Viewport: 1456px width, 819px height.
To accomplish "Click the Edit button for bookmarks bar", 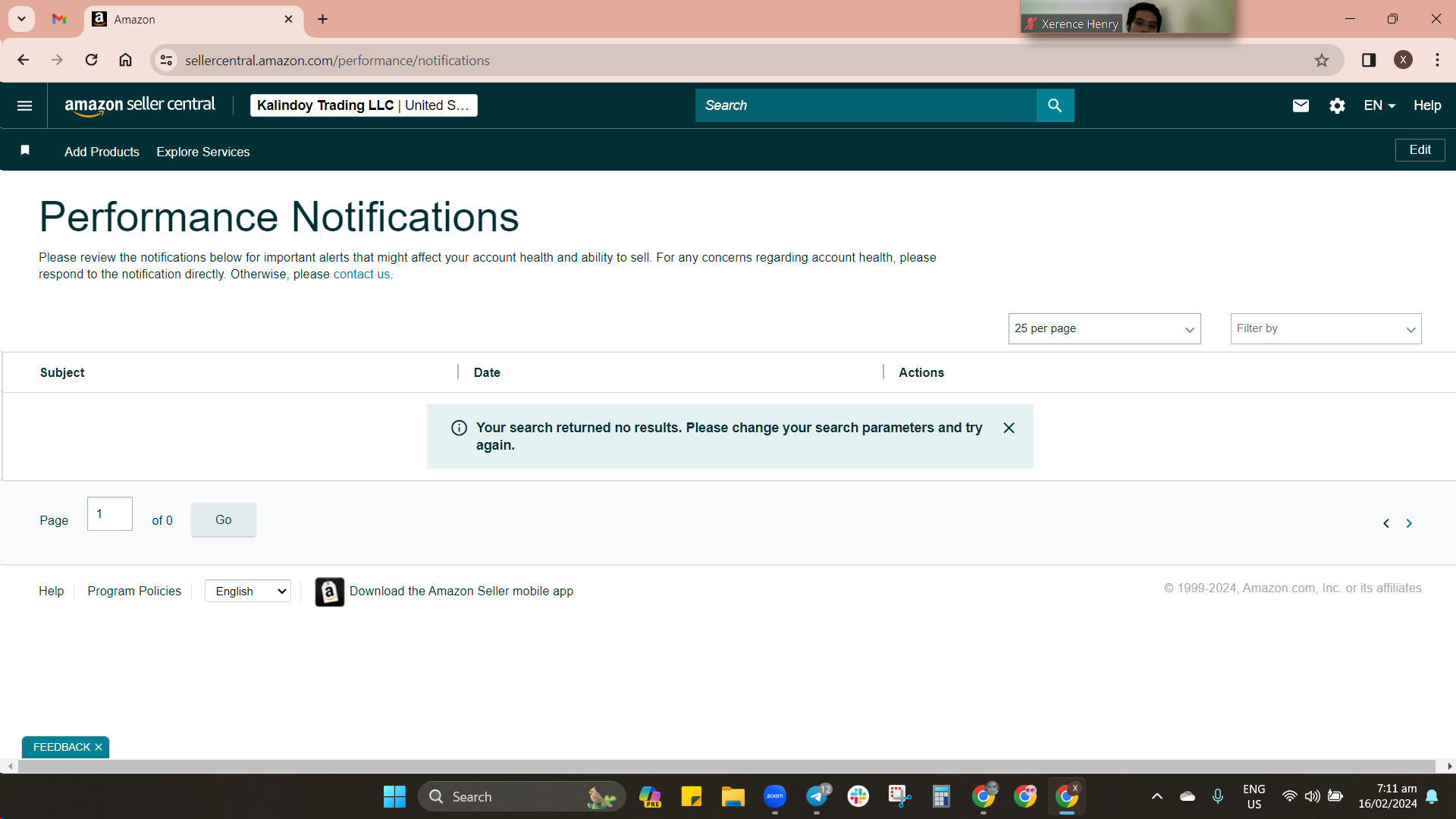I will [x=1420, y=150].
